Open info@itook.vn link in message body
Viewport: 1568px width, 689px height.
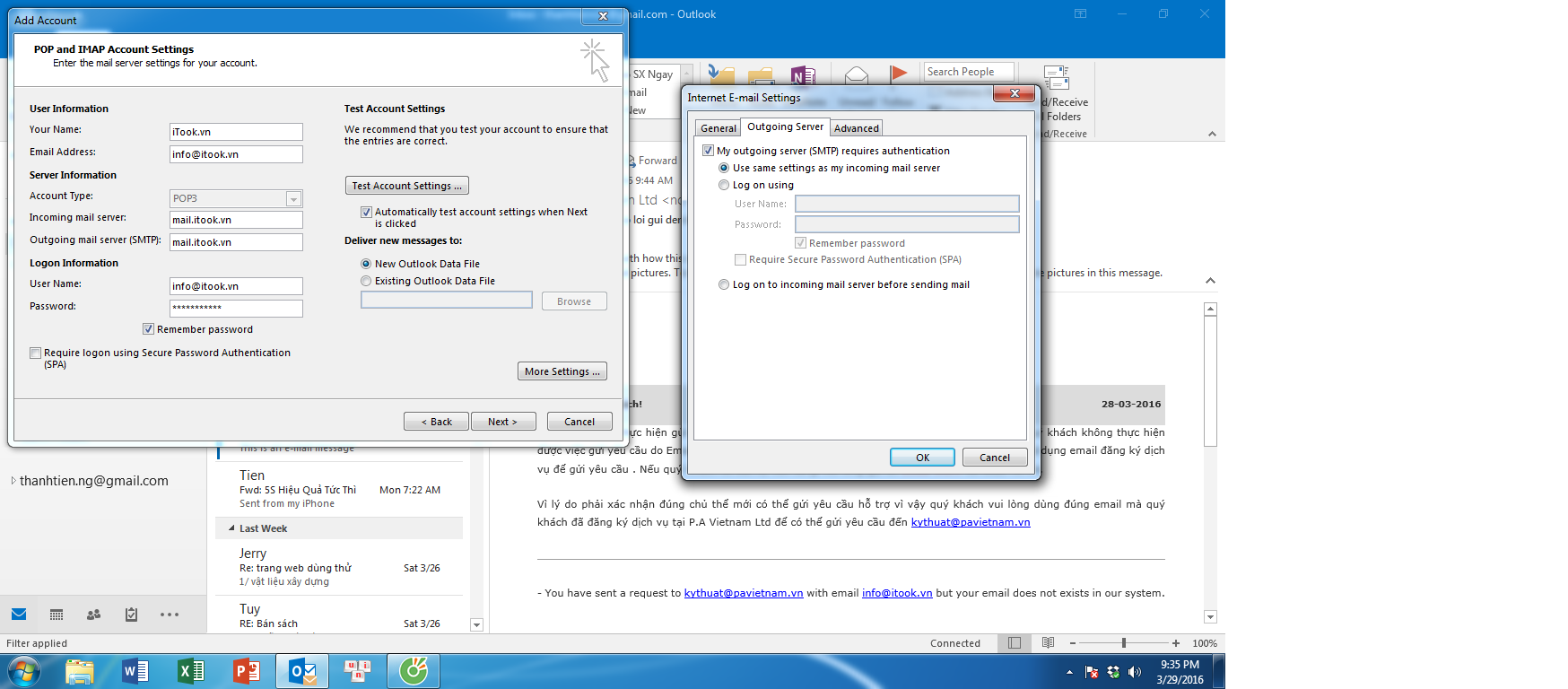[897, 593]
